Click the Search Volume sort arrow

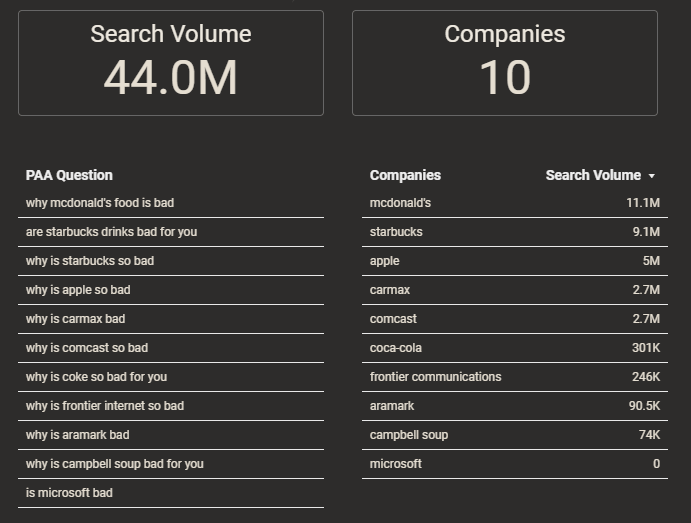coord(652,176)
